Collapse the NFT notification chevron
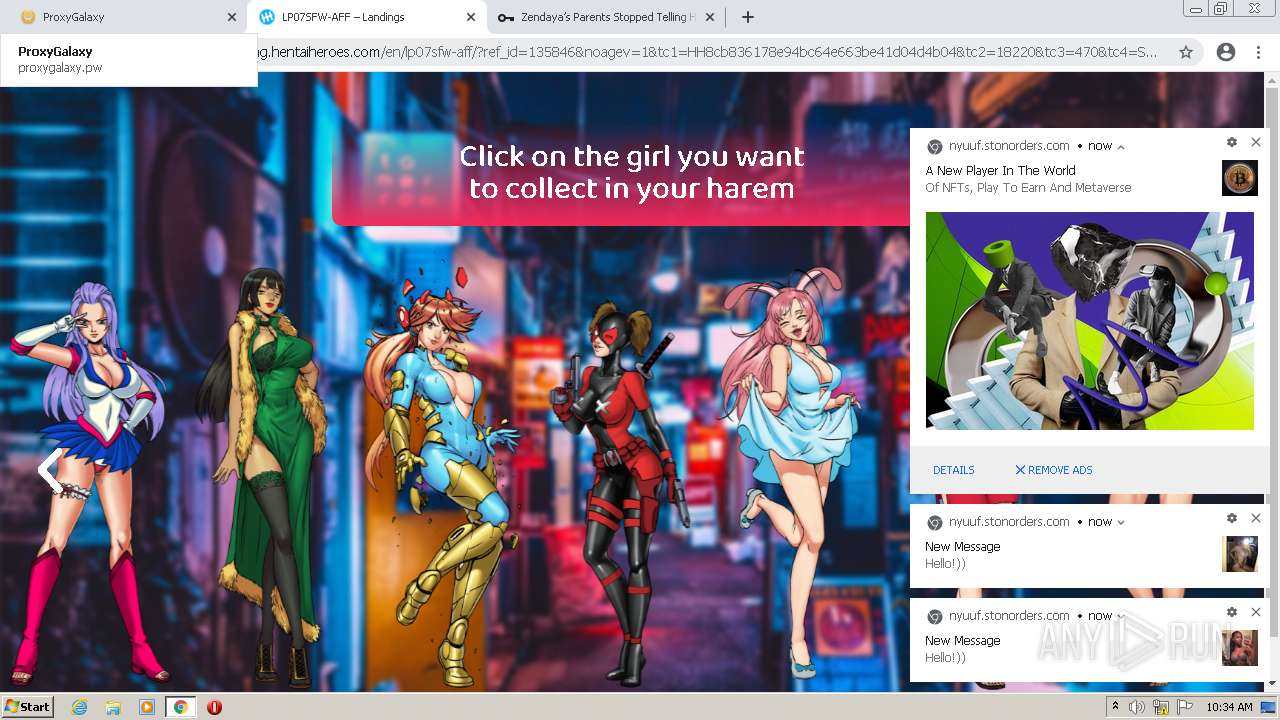 1121,146
